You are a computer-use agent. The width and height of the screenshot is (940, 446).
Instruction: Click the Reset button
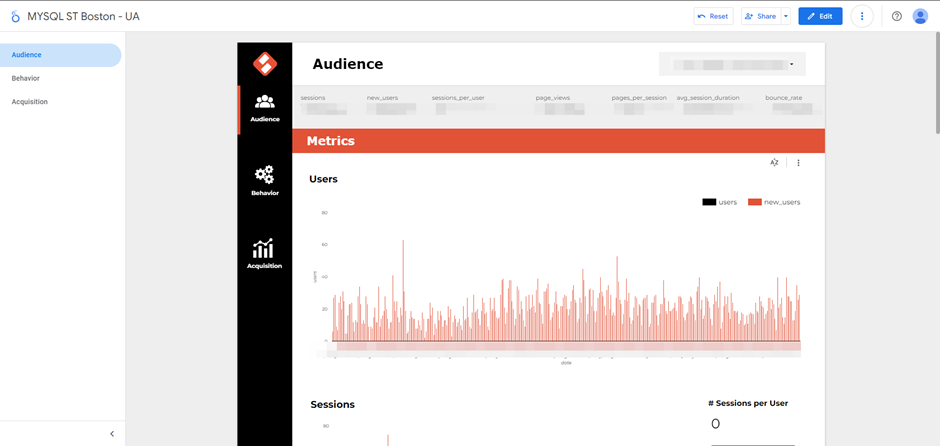pos(713,16)
